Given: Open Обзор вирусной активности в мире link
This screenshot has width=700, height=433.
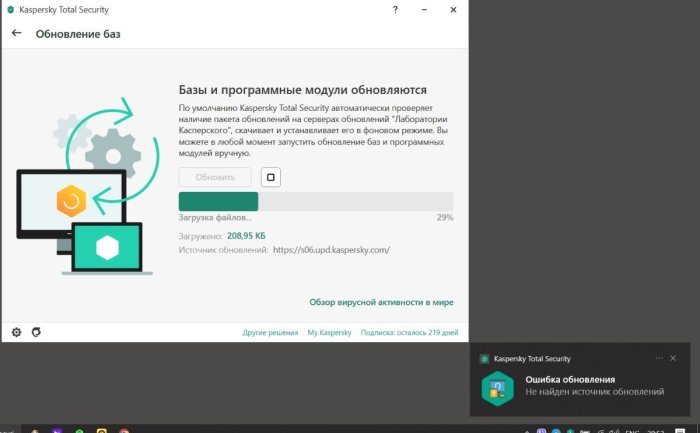Looking at the screenshot, I should point(381,302).
